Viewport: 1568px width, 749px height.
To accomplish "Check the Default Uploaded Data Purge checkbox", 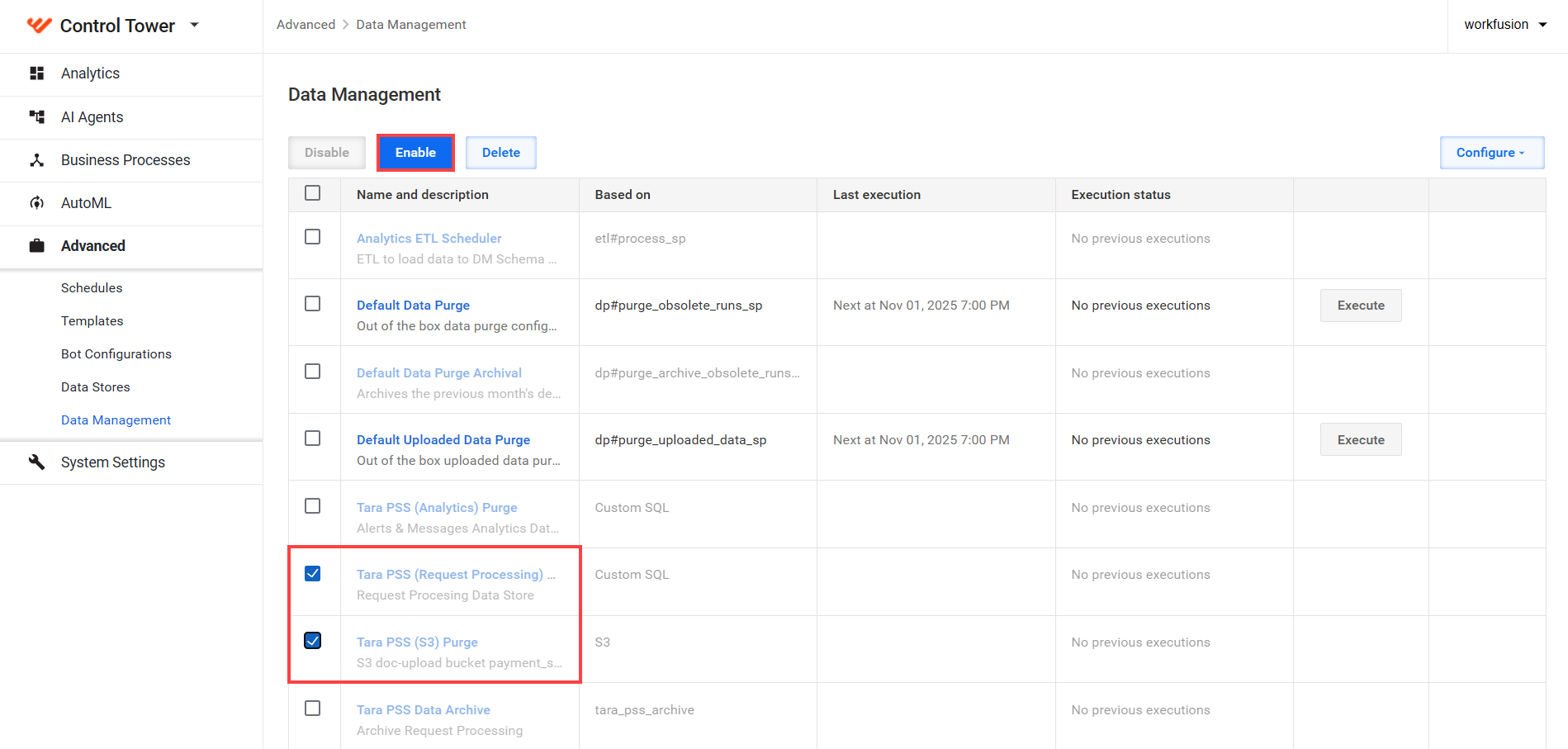I will click(x=313, y=438).
